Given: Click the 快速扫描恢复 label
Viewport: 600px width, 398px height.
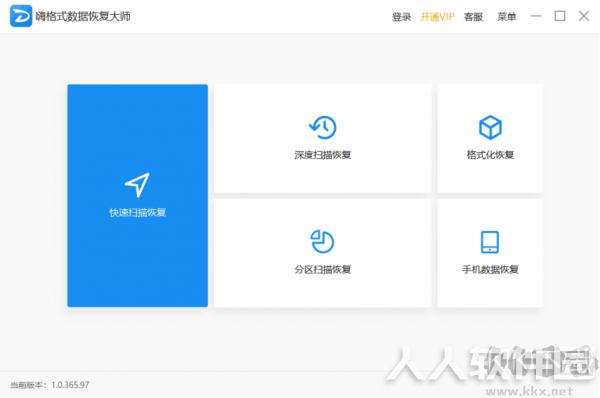Looking at the screenshot, I should point(137,212).
